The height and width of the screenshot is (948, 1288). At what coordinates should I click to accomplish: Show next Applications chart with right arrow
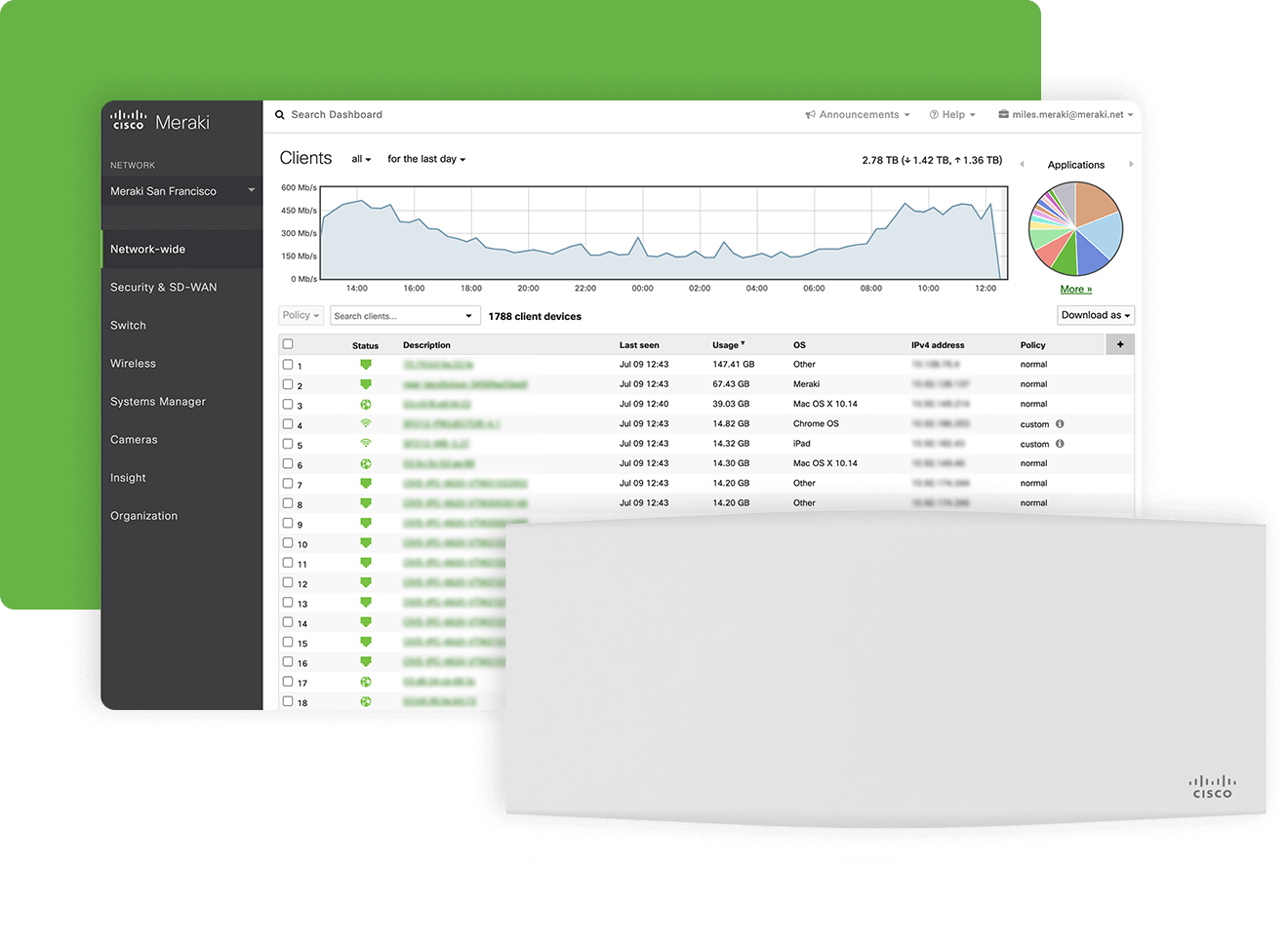click(1131, 165)
